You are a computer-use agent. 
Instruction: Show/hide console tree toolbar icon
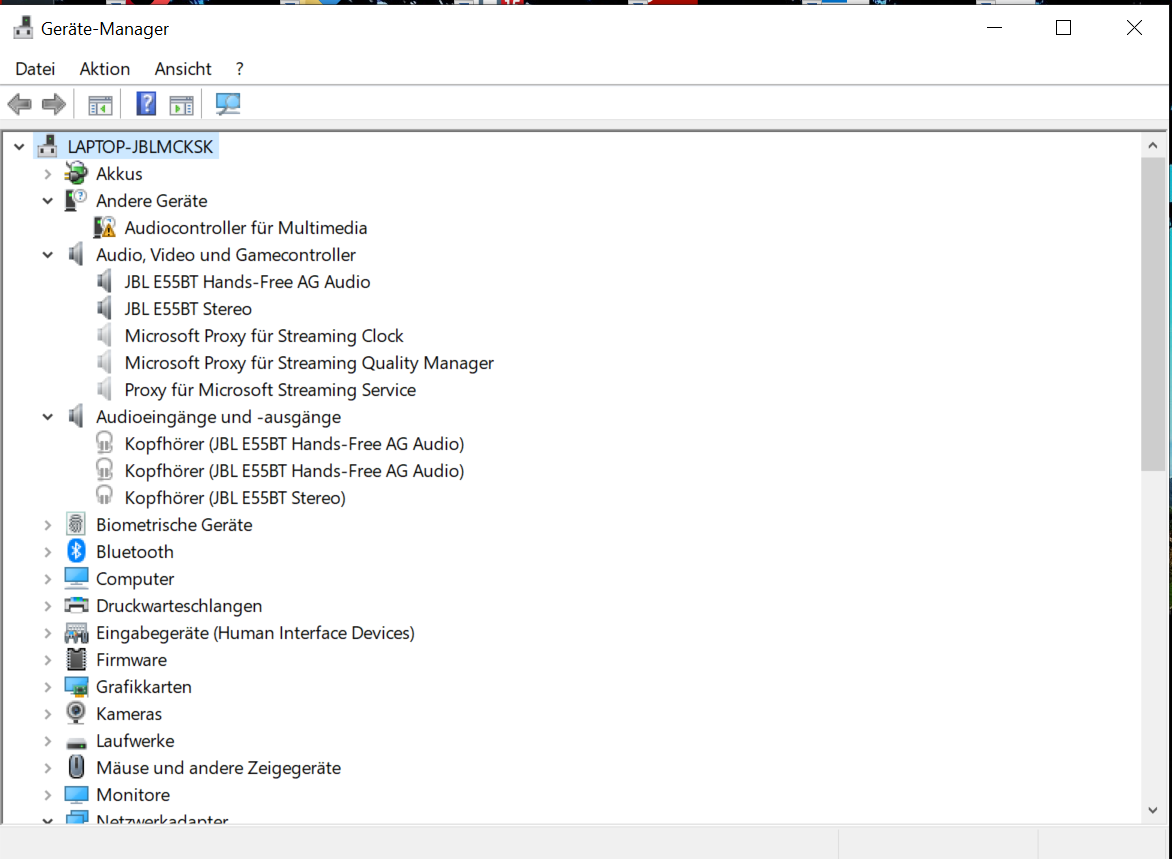pos(100,105)
